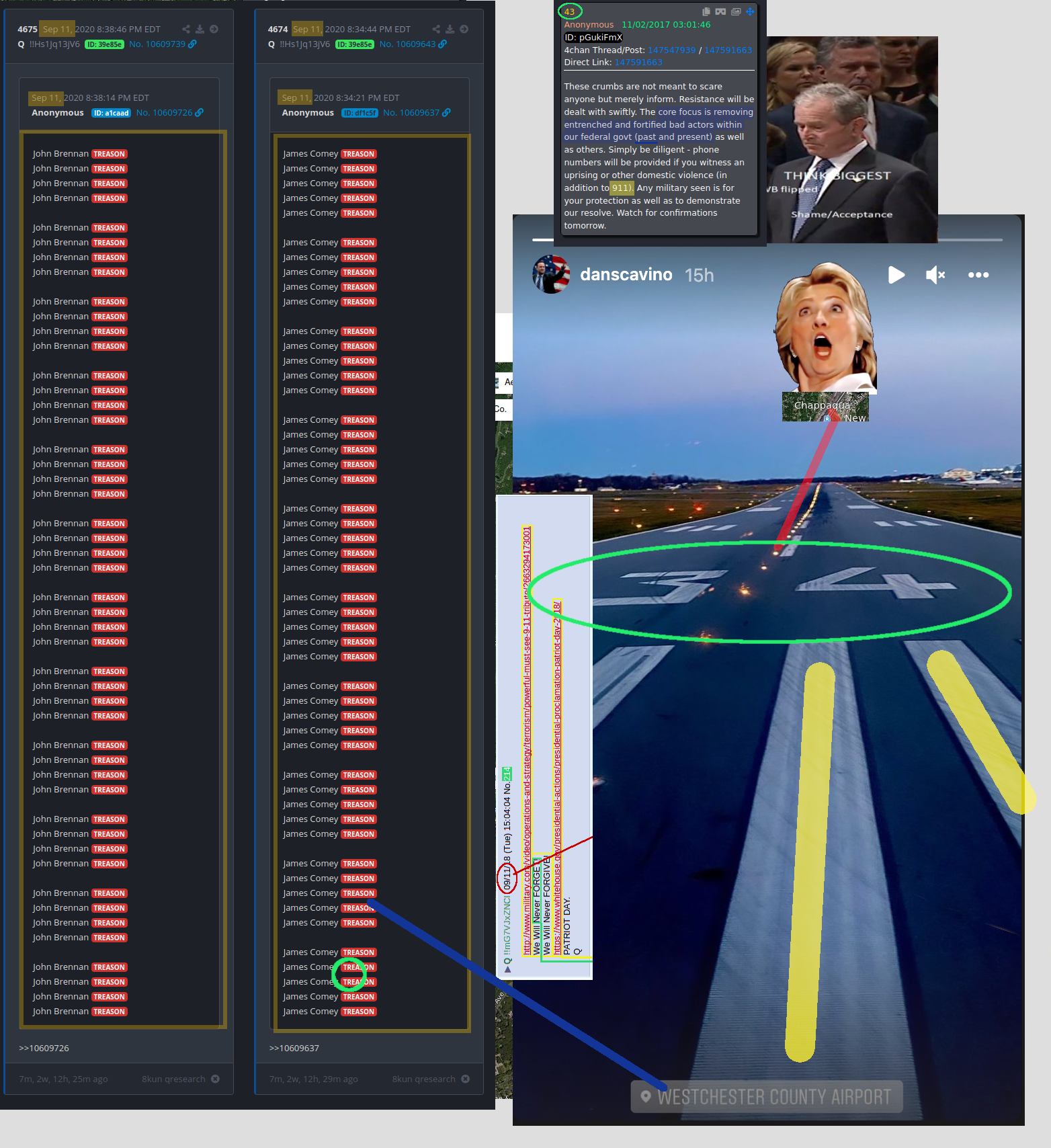Play the danscavino story

point(896,275)
